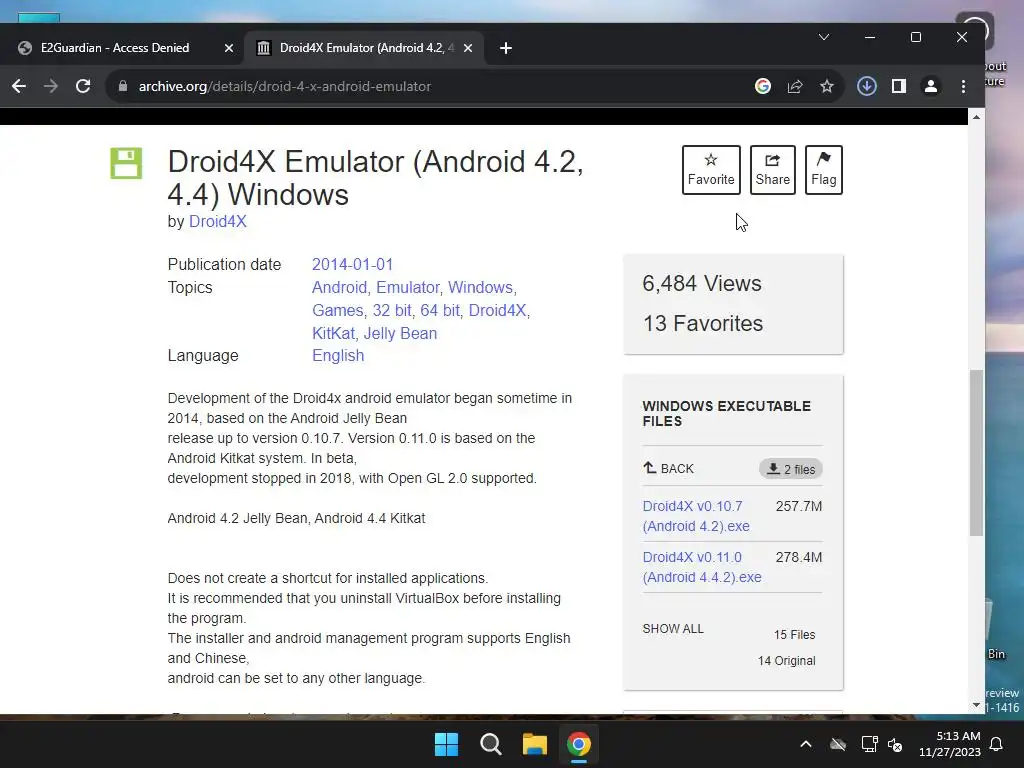This screenshot has width=1024, height=768.
Task: Open the Emulator topic link
Action: click(x=408, y=287)
